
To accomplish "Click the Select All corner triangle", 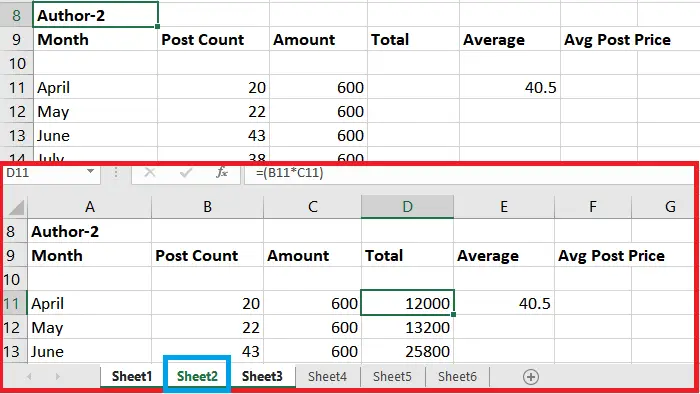I will (x=16, y=207).
